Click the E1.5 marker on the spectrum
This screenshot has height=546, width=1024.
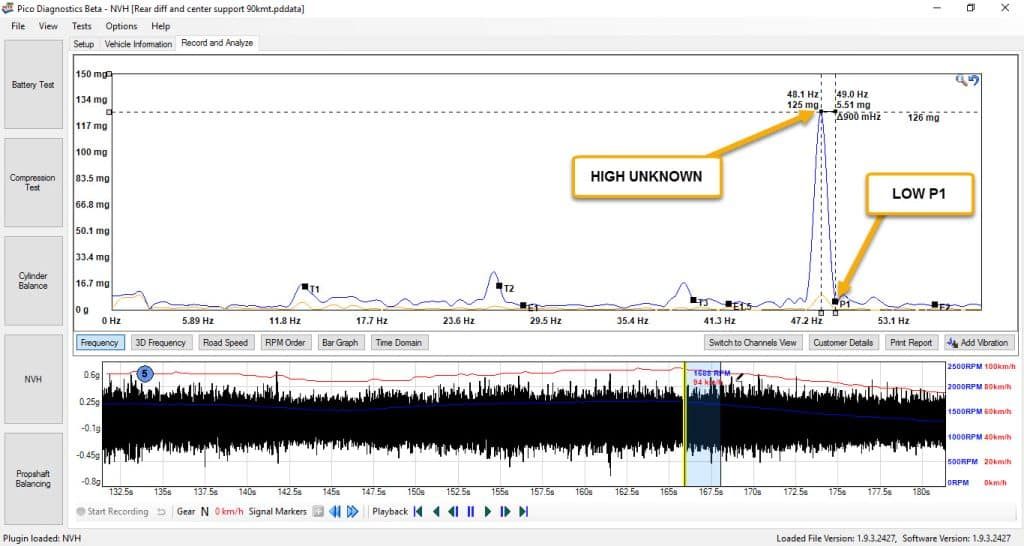(729, 304)
